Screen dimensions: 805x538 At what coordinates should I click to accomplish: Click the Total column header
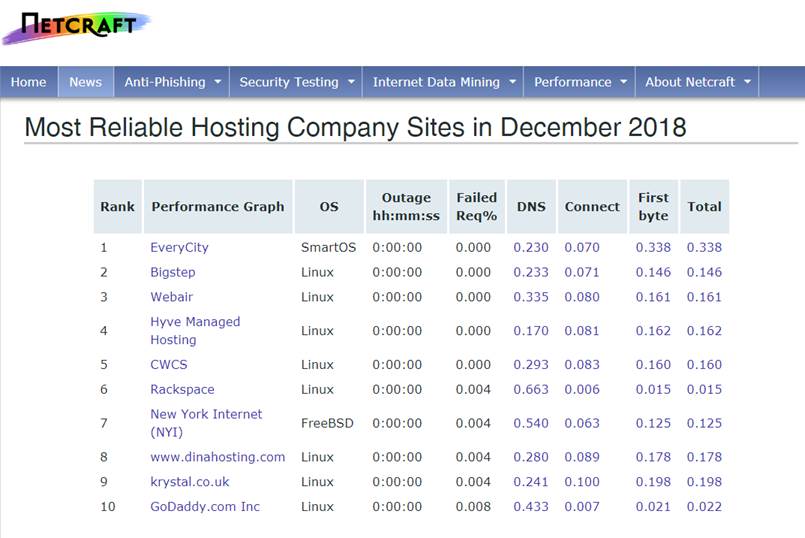click(704, 206)
